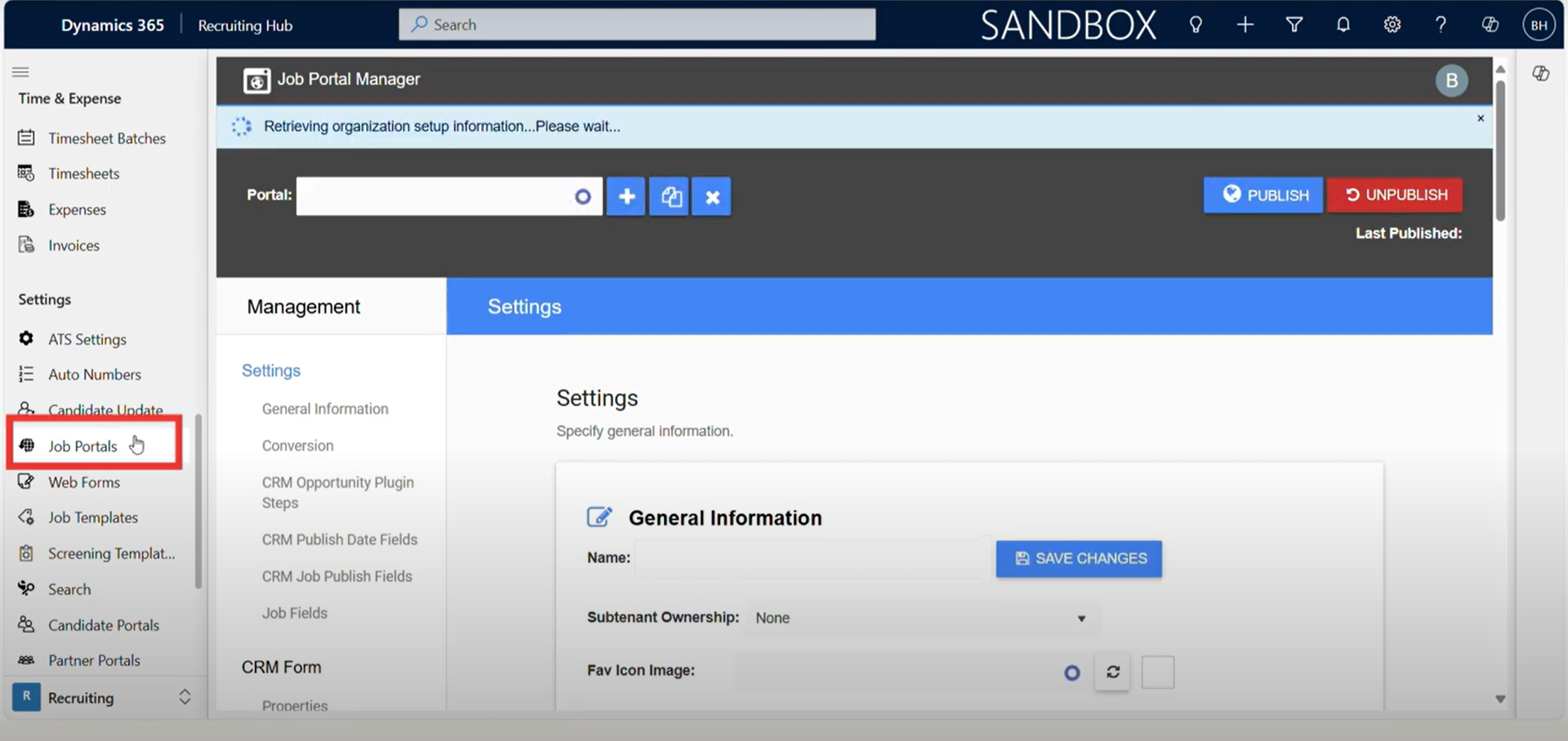Click the lightbulb assistant icon
Image resolution: width=1568 pixels, height=741 pixels.
(1196, 25)
